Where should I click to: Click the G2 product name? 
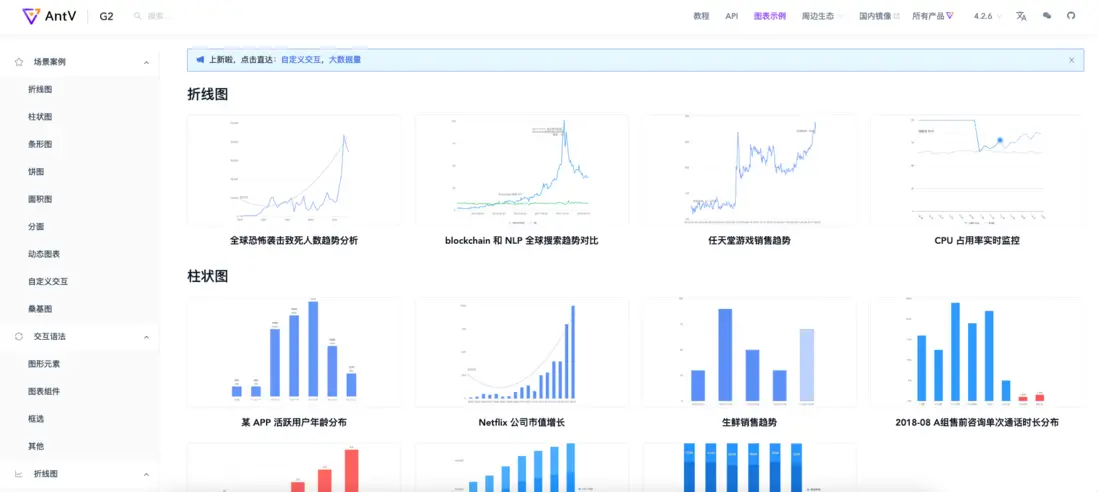click(x=106, y=15)
